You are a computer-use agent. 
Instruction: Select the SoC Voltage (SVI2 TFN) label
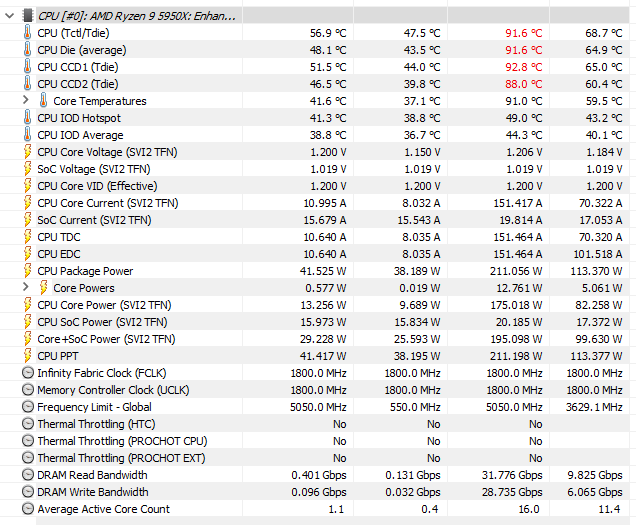tap(94, 169)
